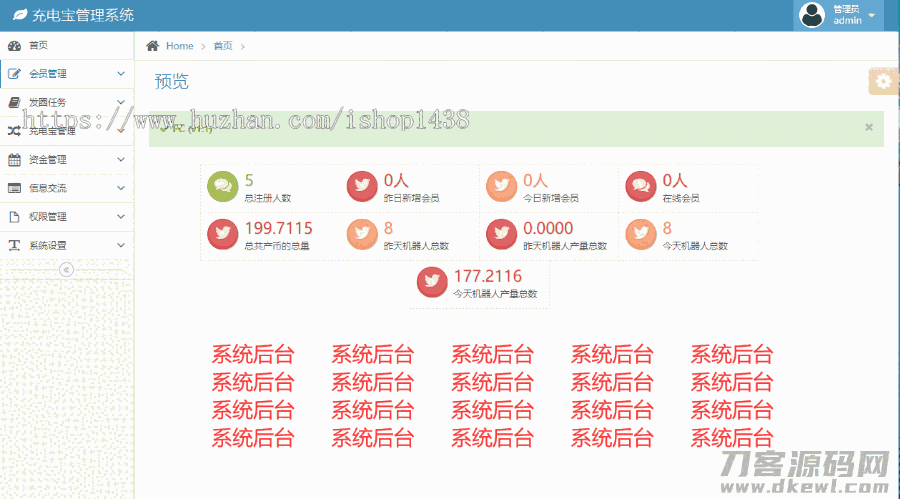Click the 0.0000 yesterday output value
The height and width of the screenshot is (499, 900).
point(548,229)
